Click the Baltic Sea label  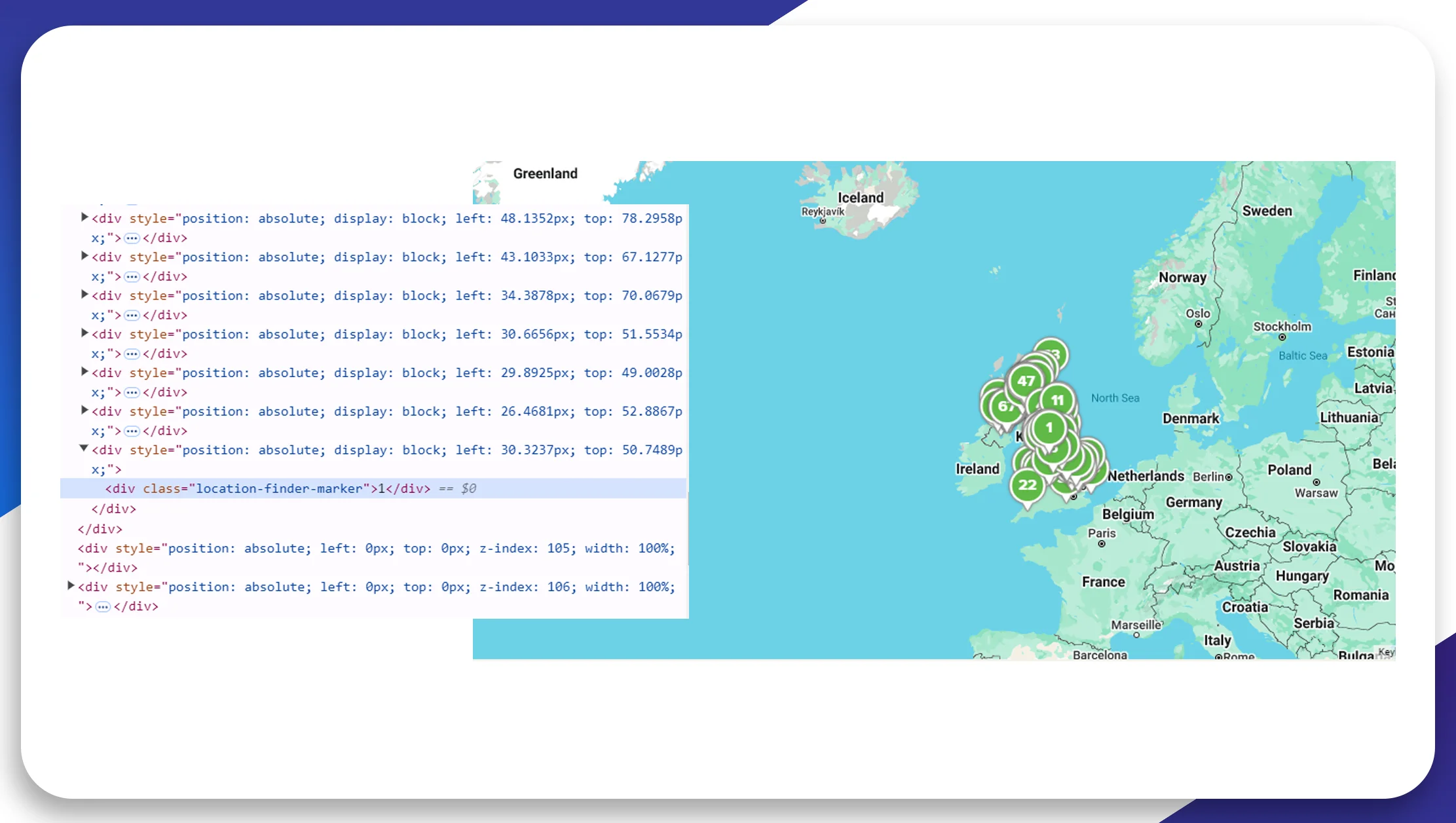(1303, 356)
